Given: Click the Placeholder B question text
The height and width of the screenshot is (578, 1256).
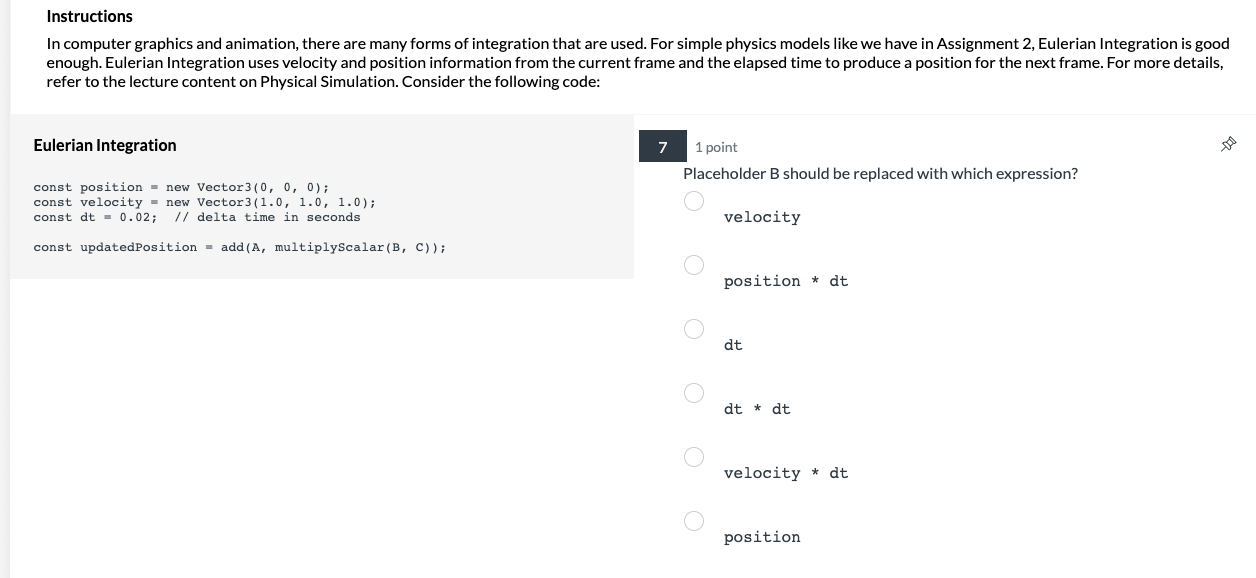Looking at the screenshot, I should point(880,173).
